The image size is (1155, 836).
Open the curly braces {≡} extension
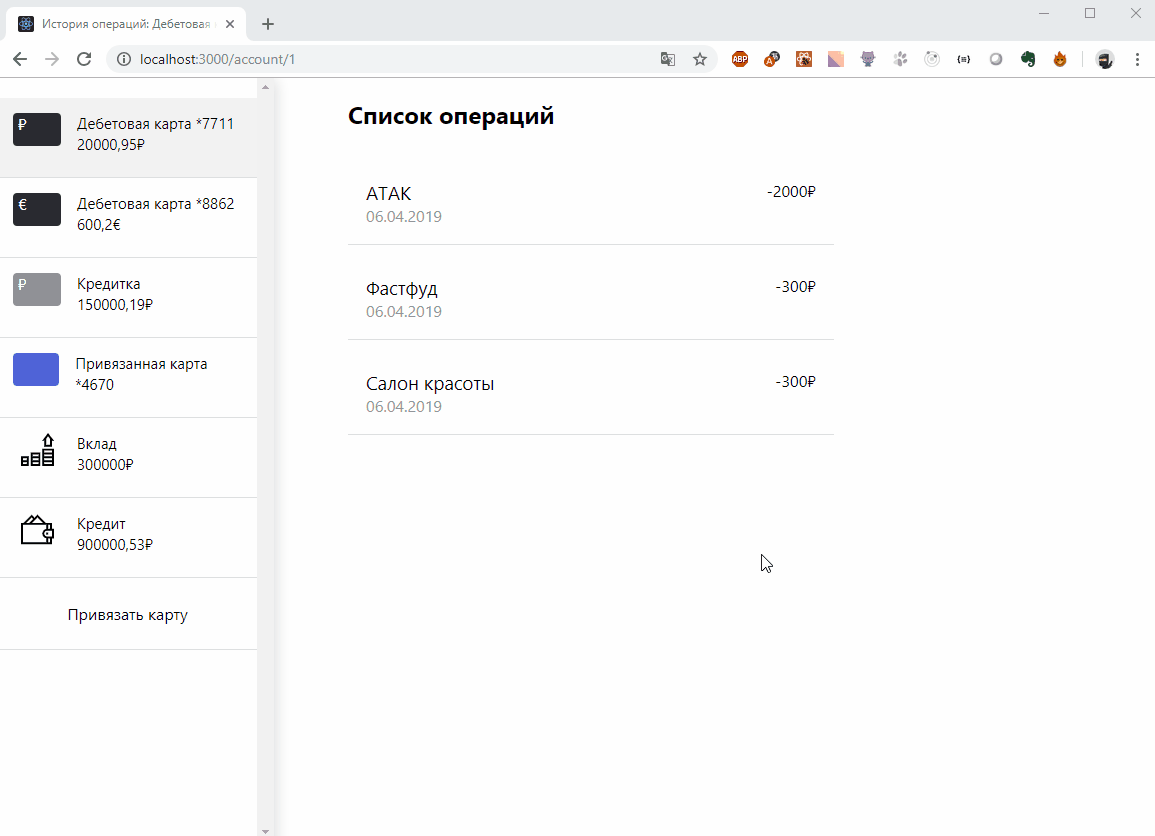point(963,59)
